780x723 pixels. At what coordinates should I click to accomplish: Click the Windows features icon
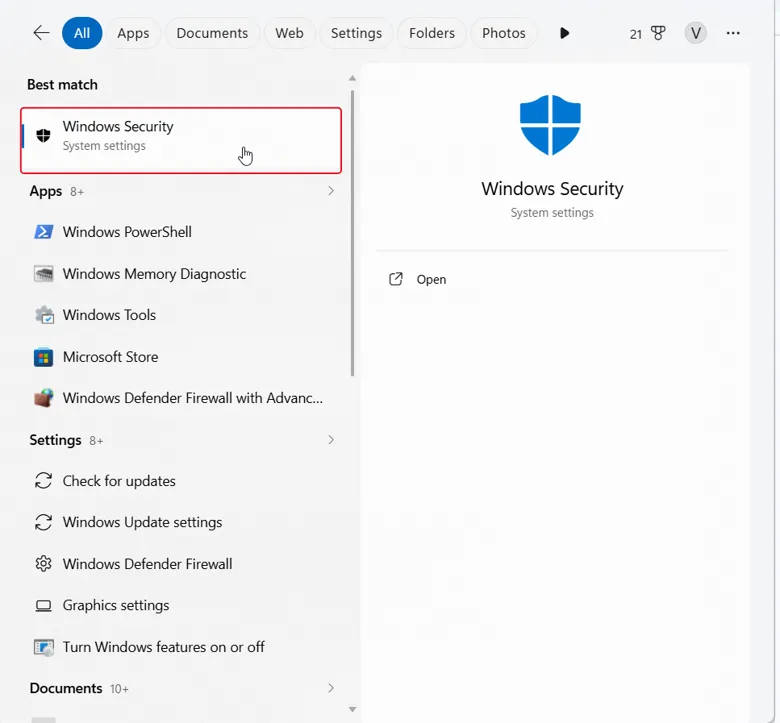43,647
